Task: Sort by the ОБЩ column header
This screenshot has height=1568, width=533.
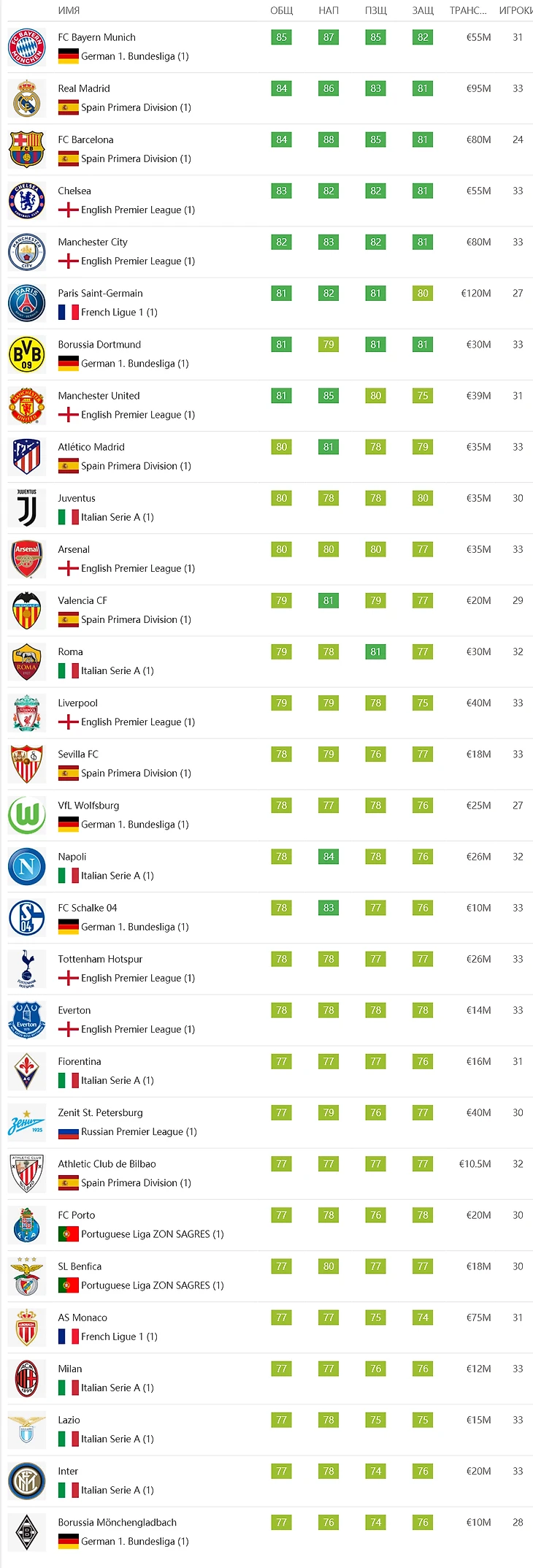Action: click(x=282, y=10)
